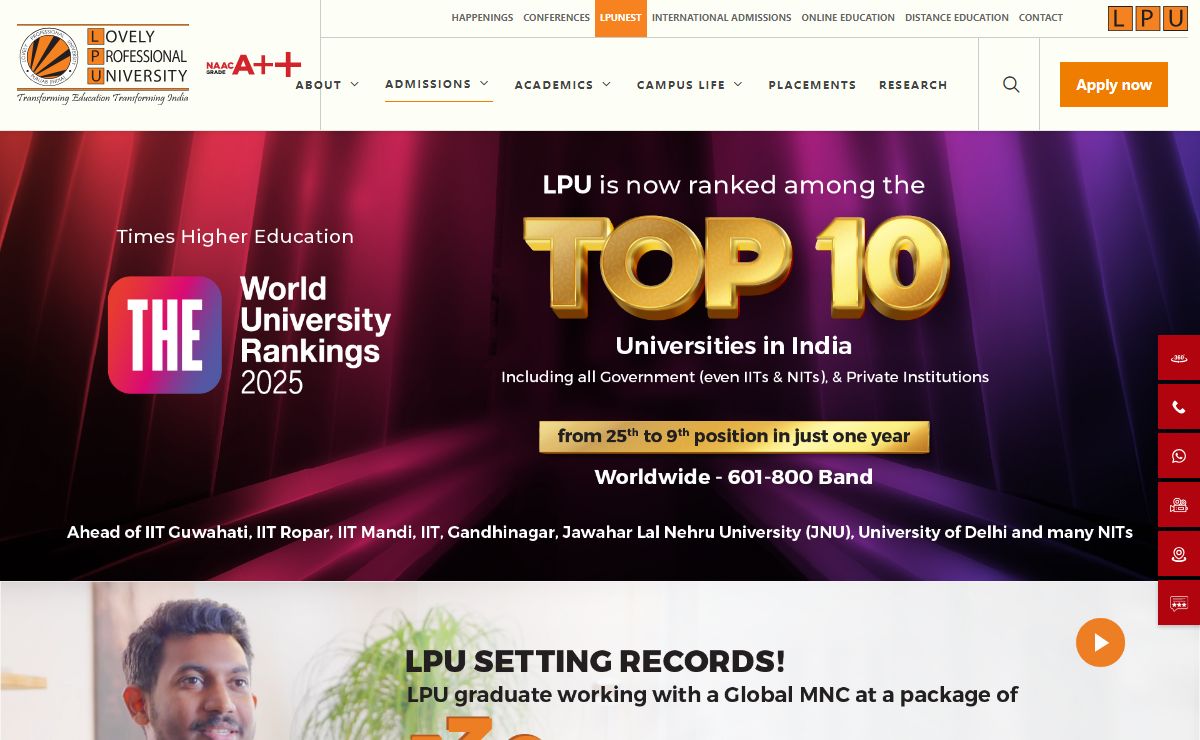Click the 'Times Higher Education' text

235,237
